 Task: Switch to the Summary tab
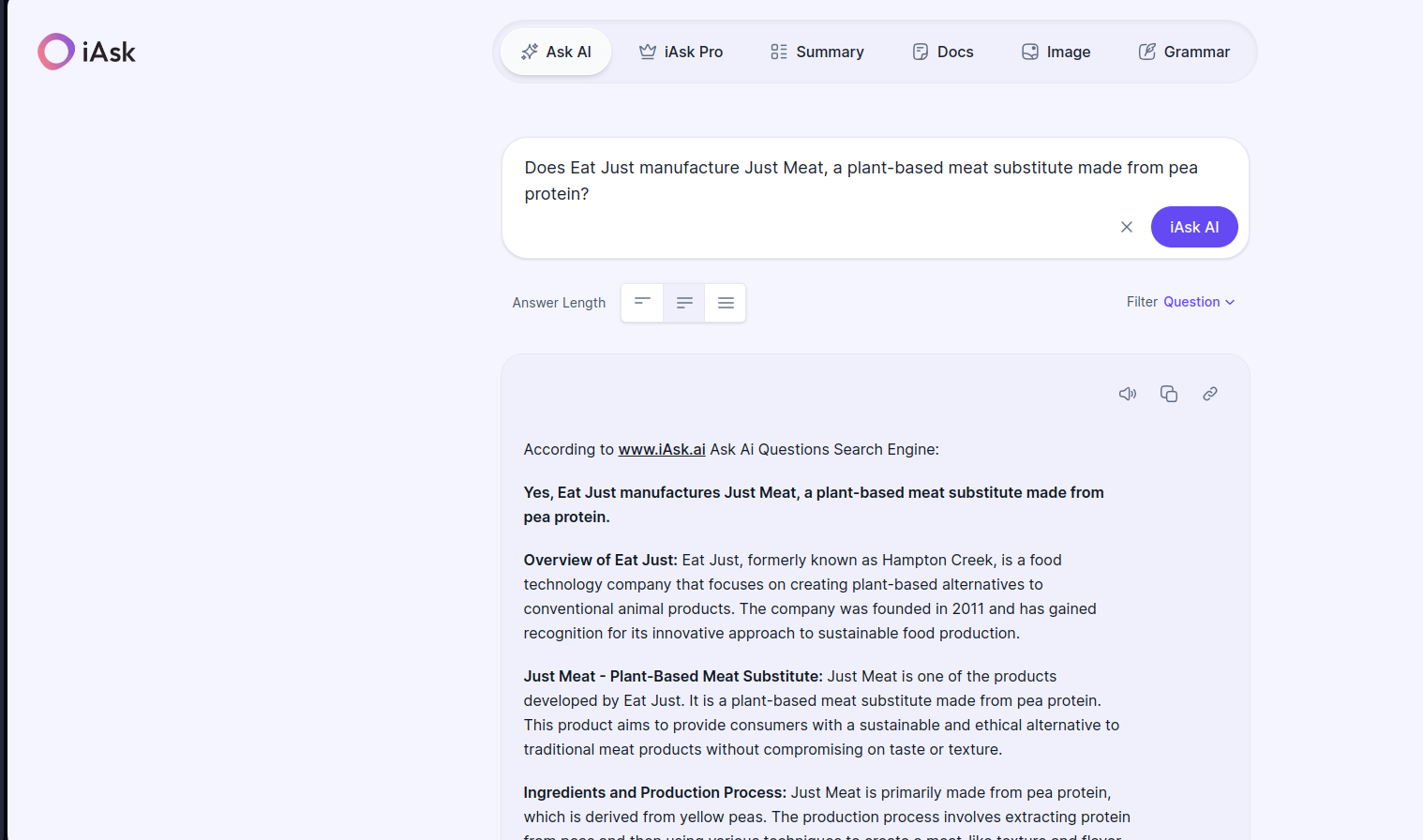(816, 52)
